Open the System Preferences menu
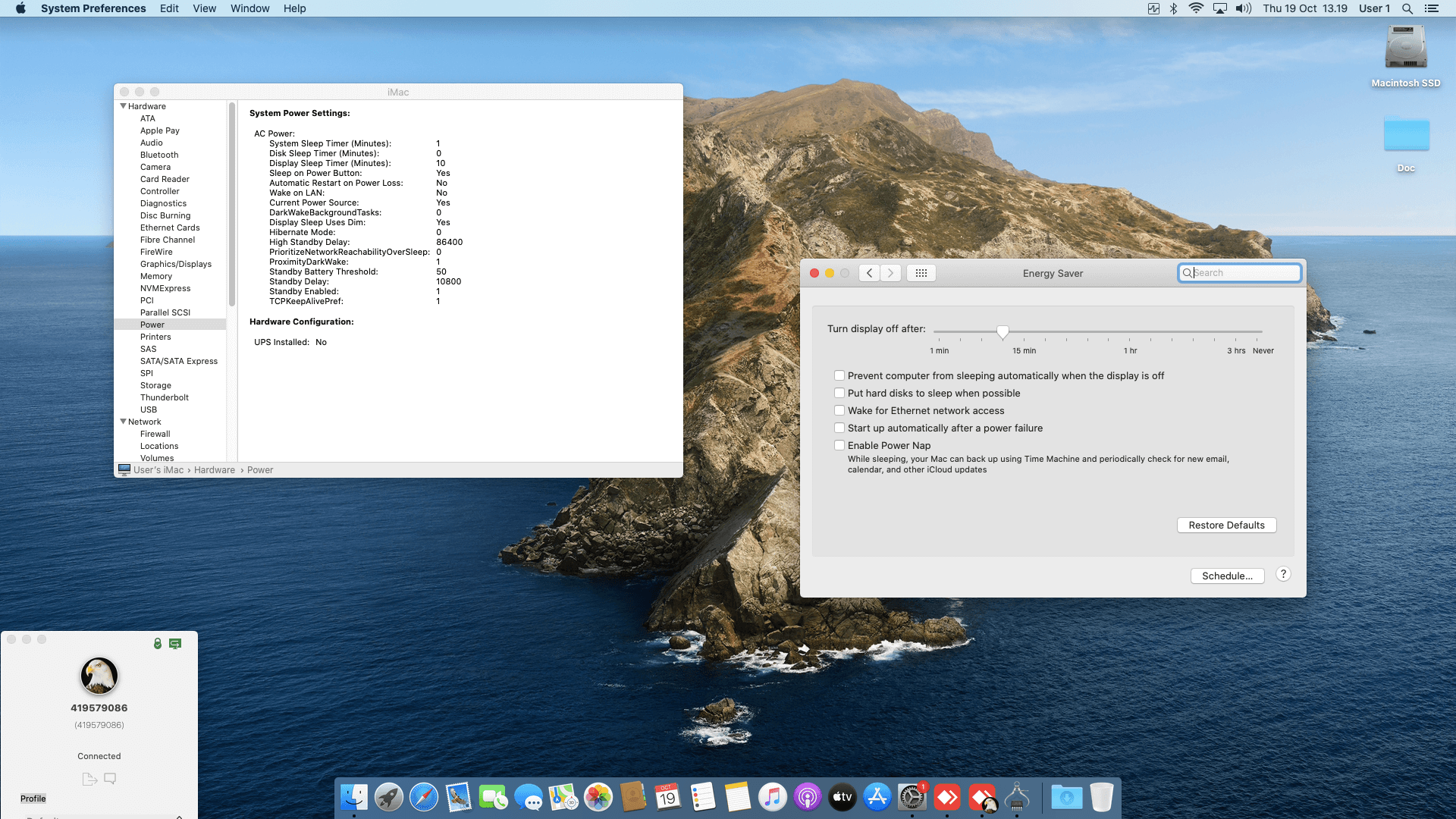The image size is (1456, 819). pos(93,8)
